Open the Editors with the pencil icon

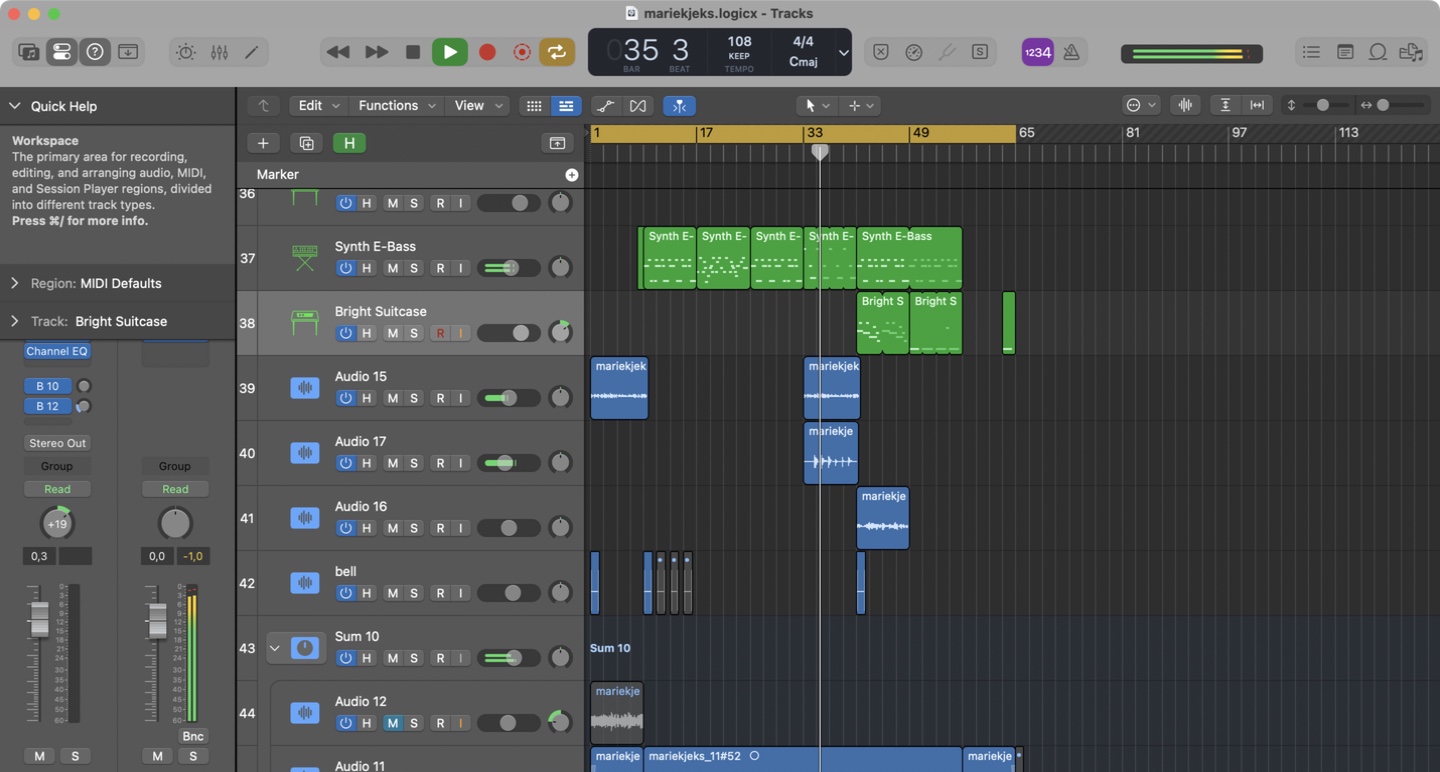[x=252, y=52]
